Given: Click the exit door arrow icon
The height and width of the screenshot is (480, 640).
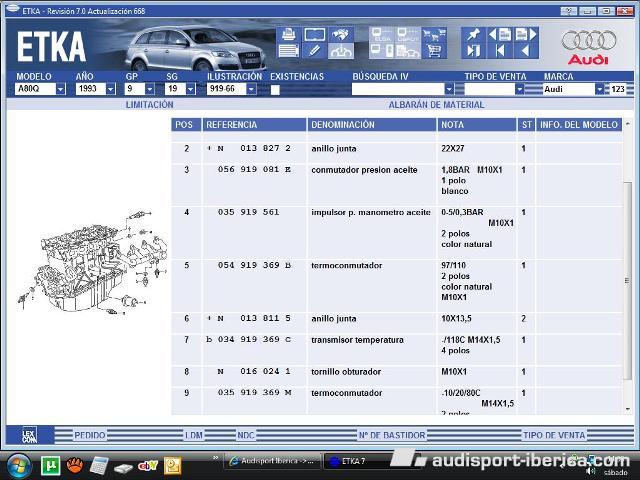Looking at the screenshot, I should pyautogui.click(x=473, y=51).
